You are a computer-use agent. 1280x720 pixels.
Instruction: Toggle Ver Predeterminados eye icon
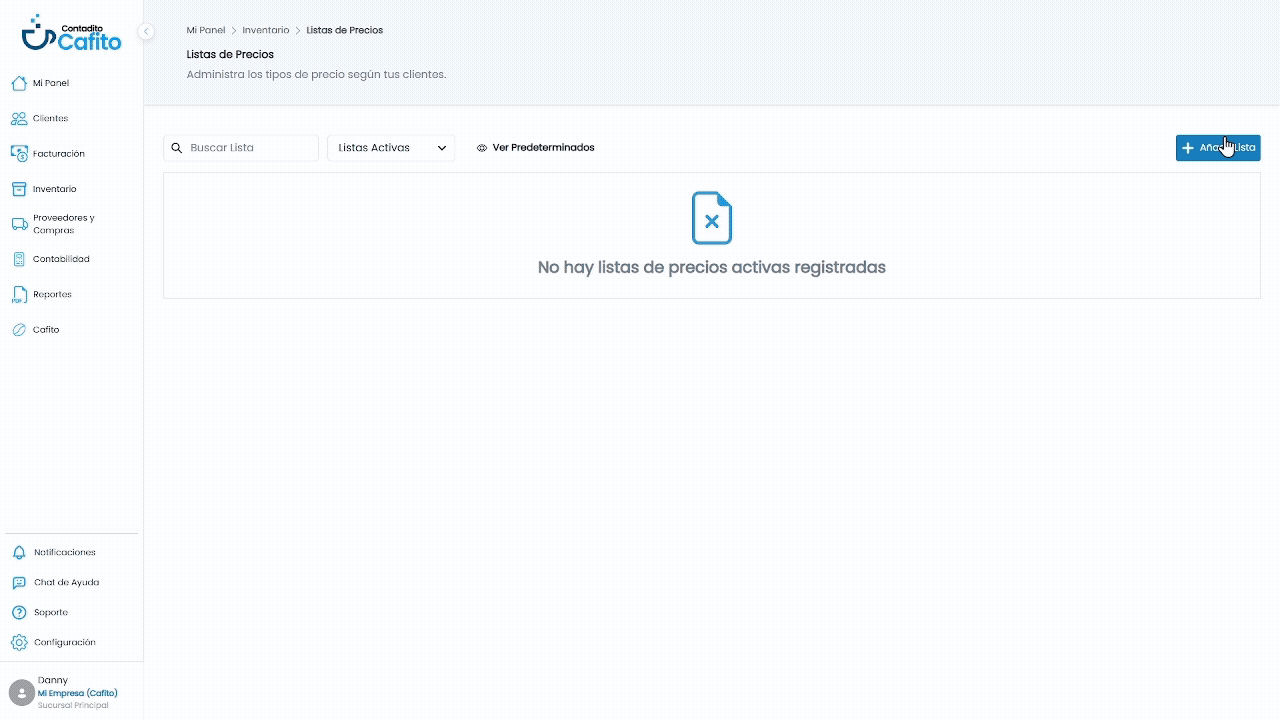pyautogui.click(x=482, y=148)
